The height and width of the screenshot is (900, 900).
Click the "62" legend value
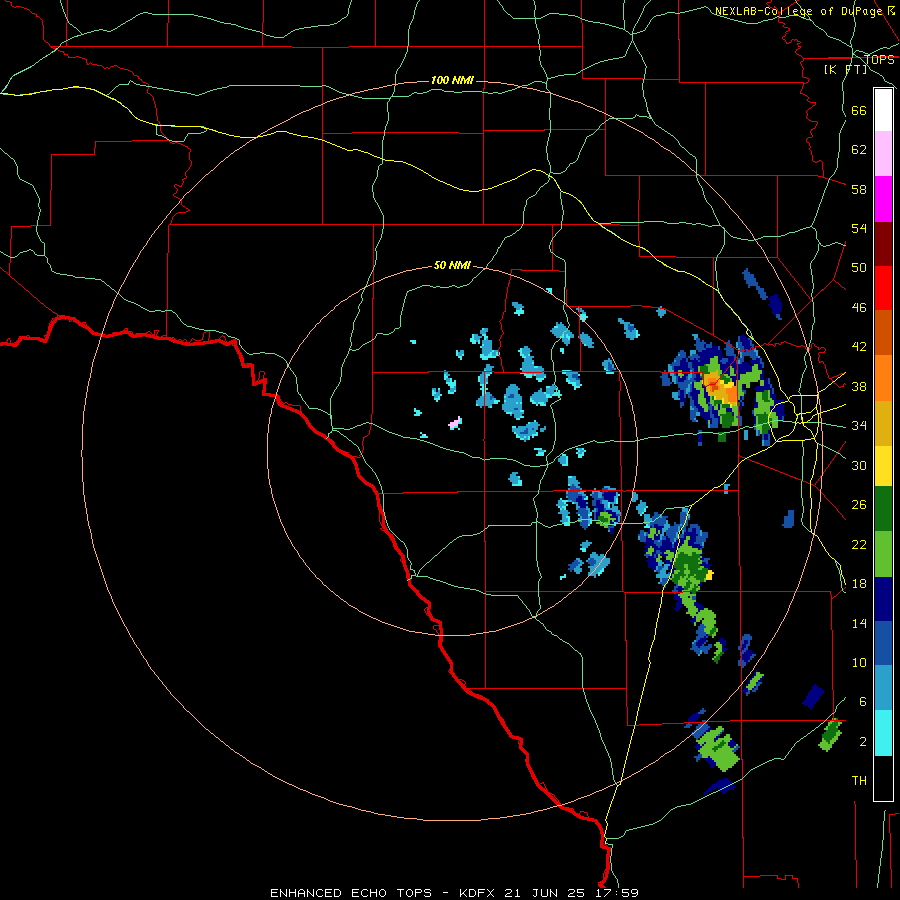(x=859, y=150)
